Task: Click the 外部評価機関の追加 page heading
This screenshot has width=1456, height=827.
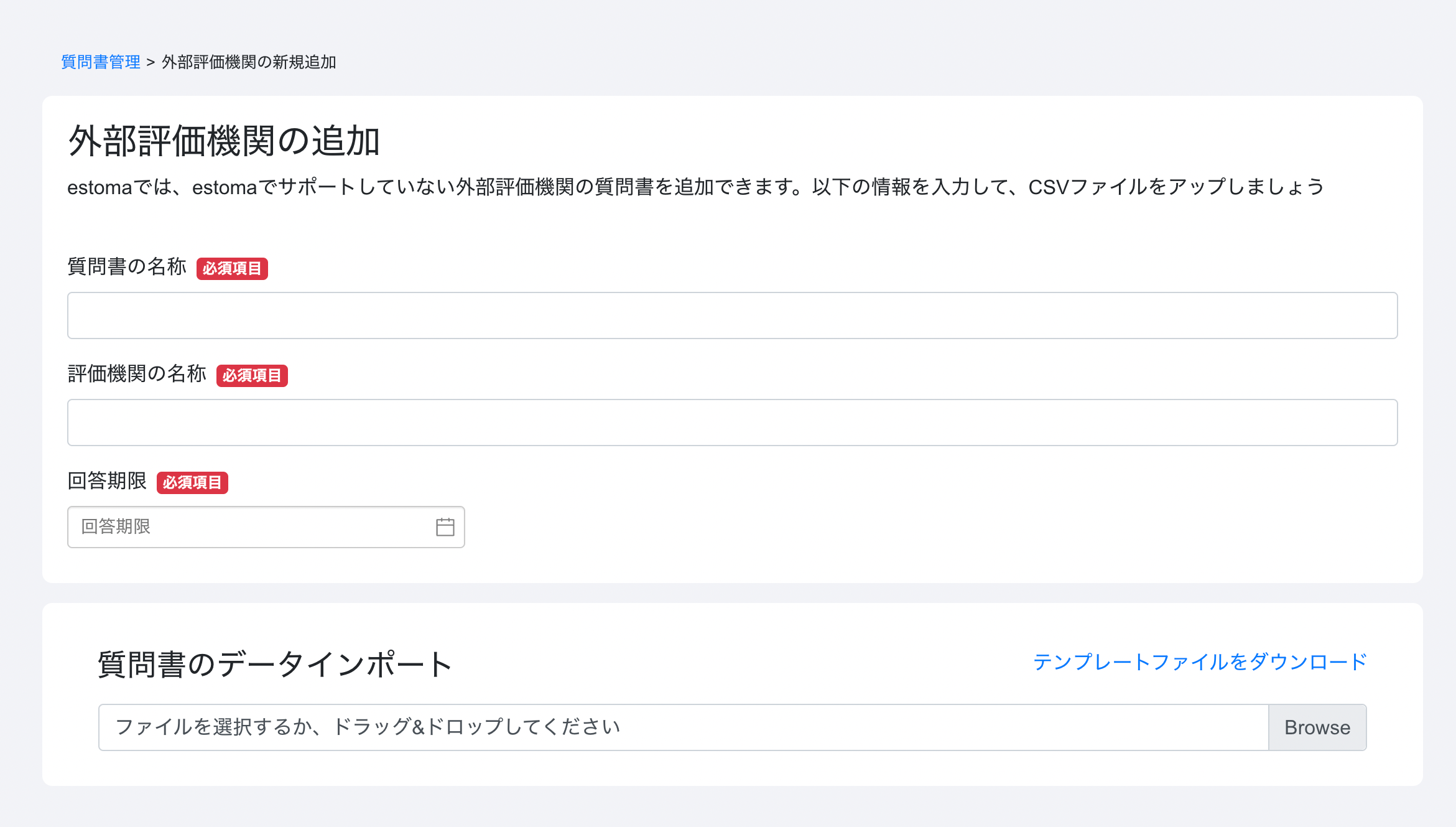Action: [224, 141]
